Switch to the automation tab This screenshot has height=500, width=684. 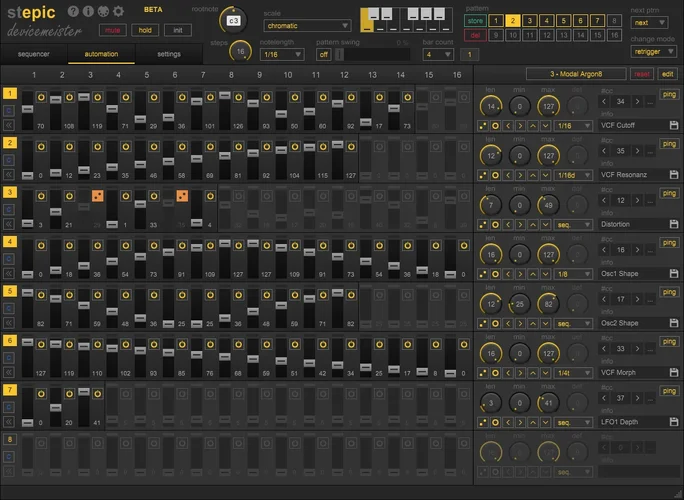point(101,54)
